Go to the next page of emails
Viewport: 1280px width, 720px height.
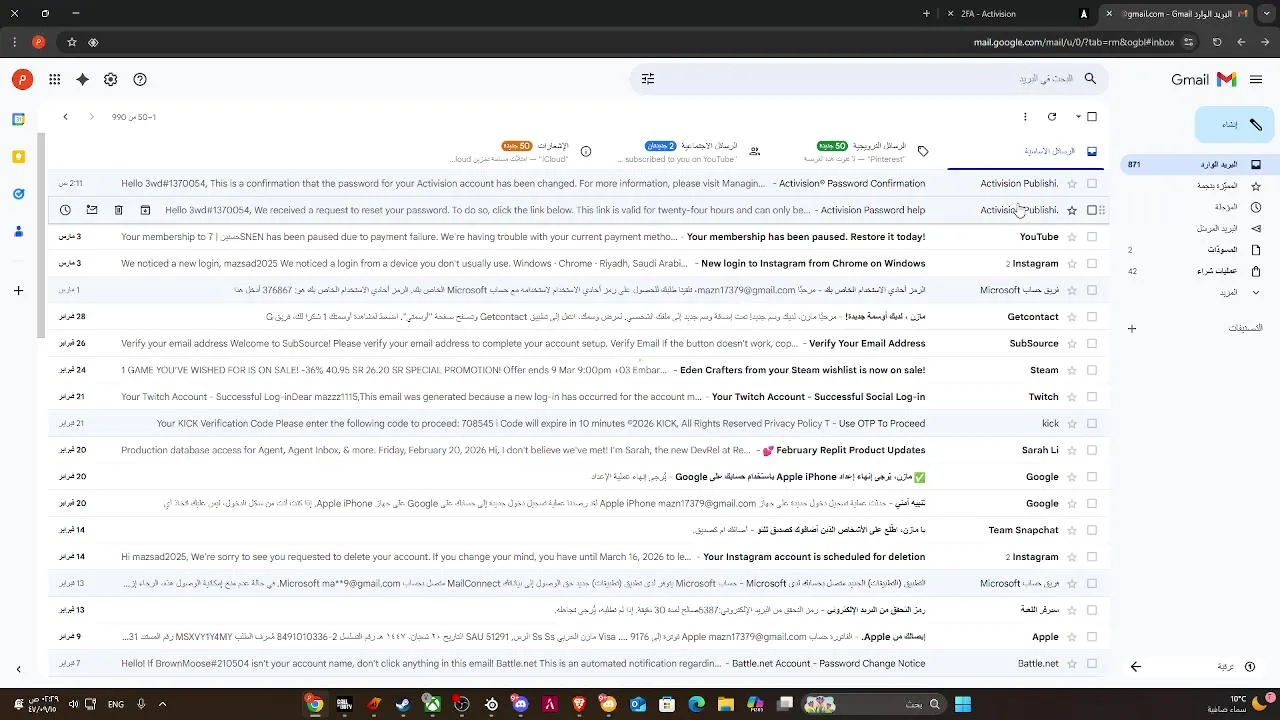click(x=65, y=117)
